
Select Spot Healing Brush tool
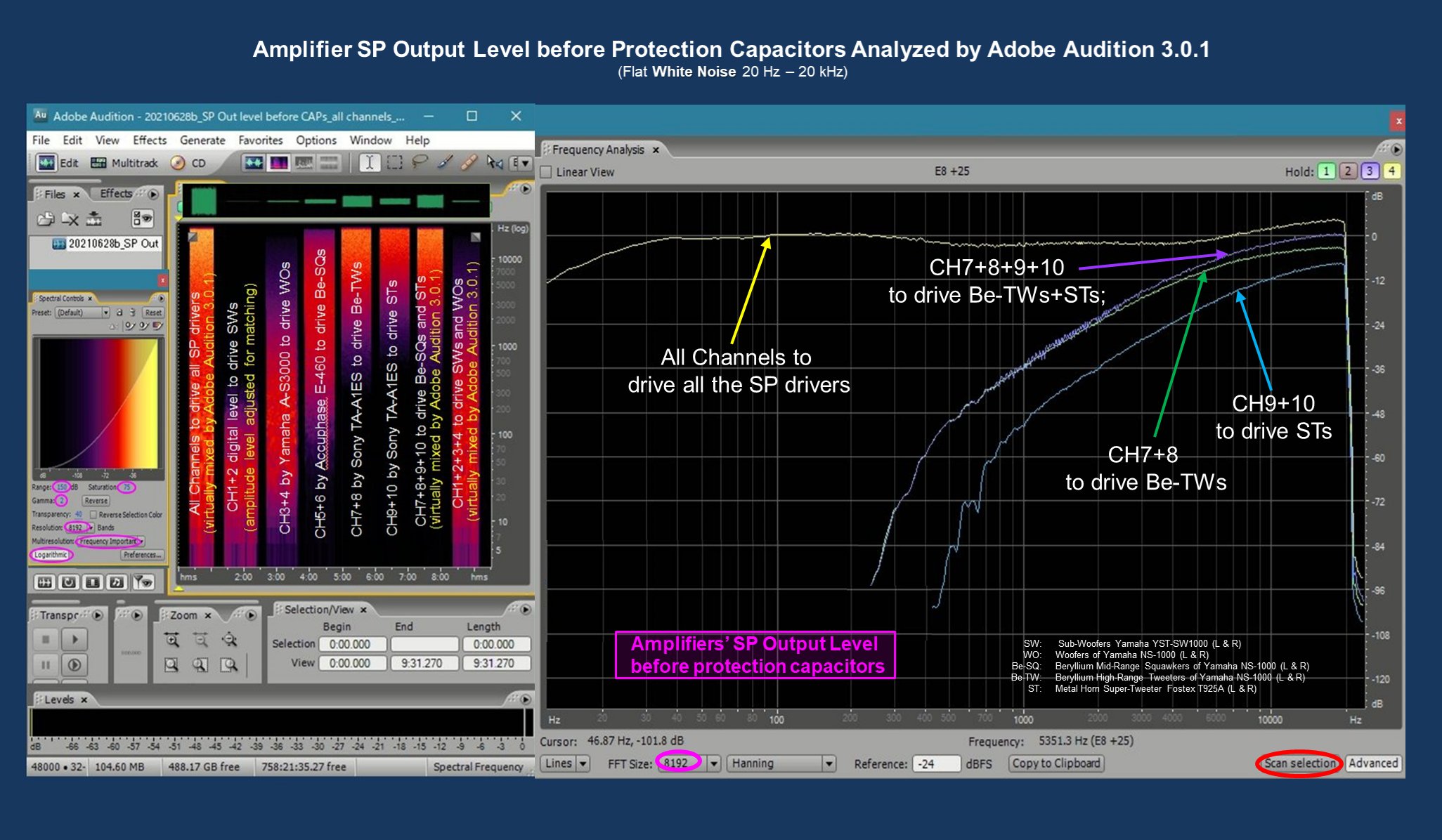[x=469, y=163]
